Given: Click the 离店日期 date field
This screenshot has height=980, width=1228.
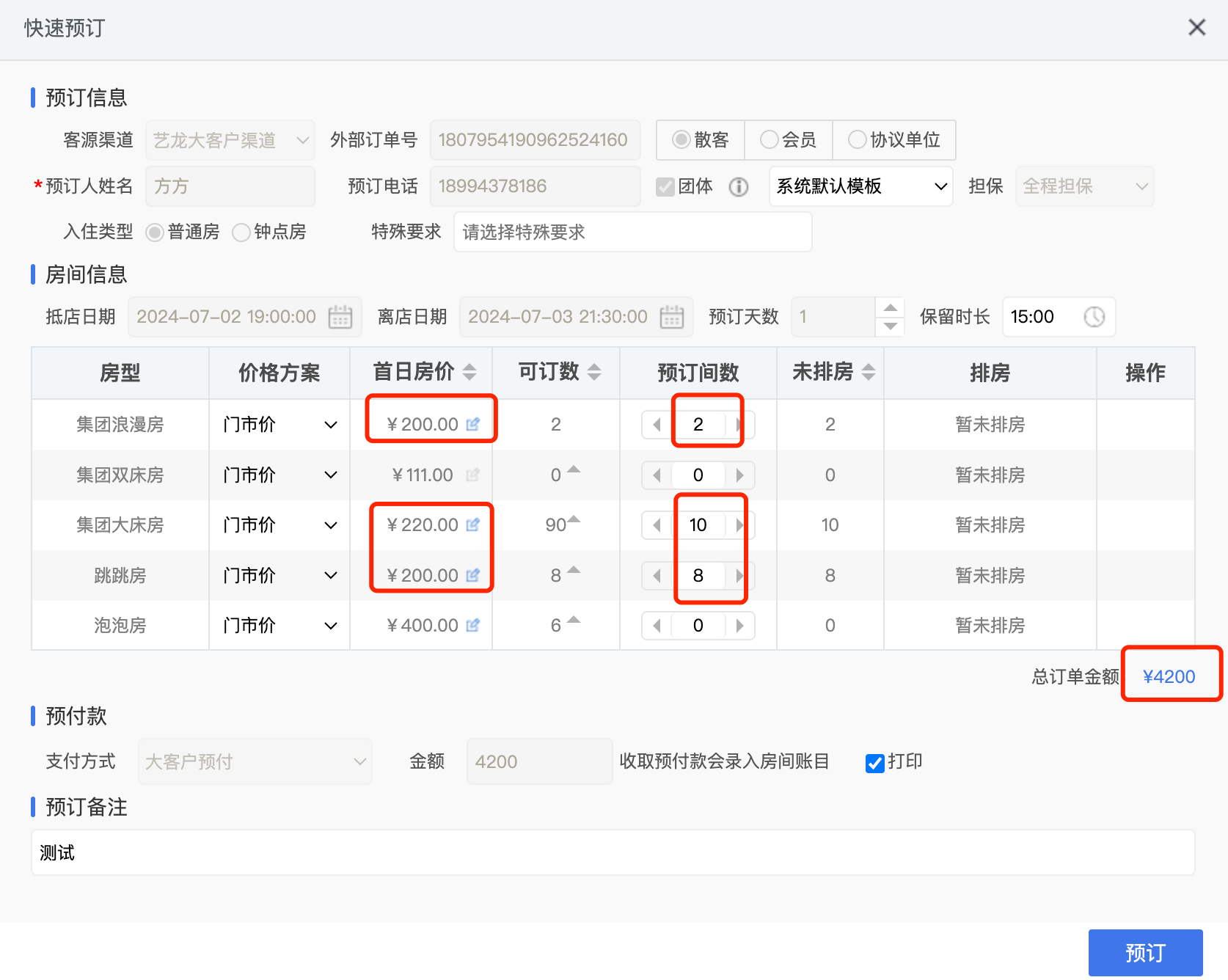Looking at the screenshot, I should pyautogui.click(x=577, y=317).
